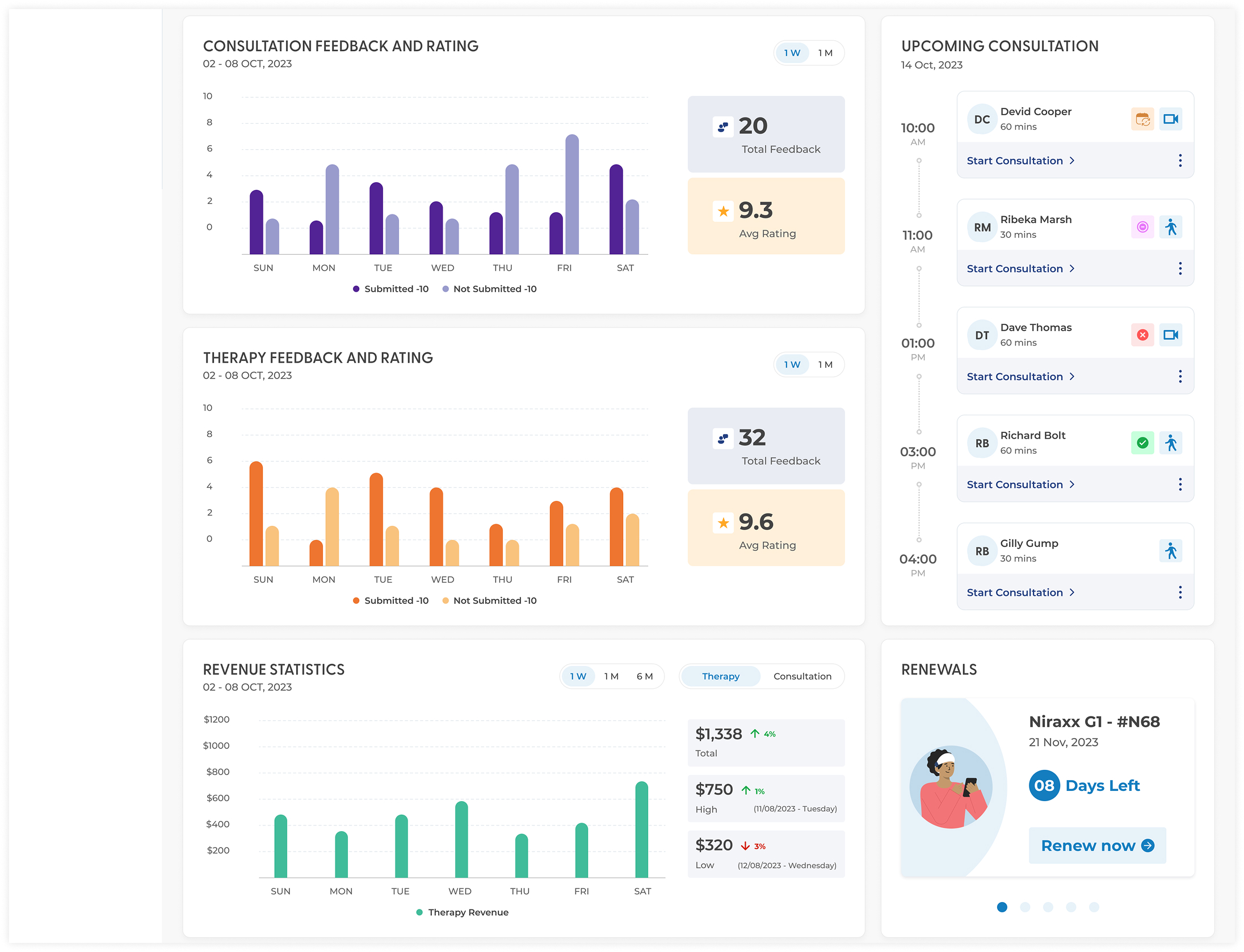Click the 08 Days Left badge
This screenshot has height=952, width=1244.
(x=1044, y=785)
